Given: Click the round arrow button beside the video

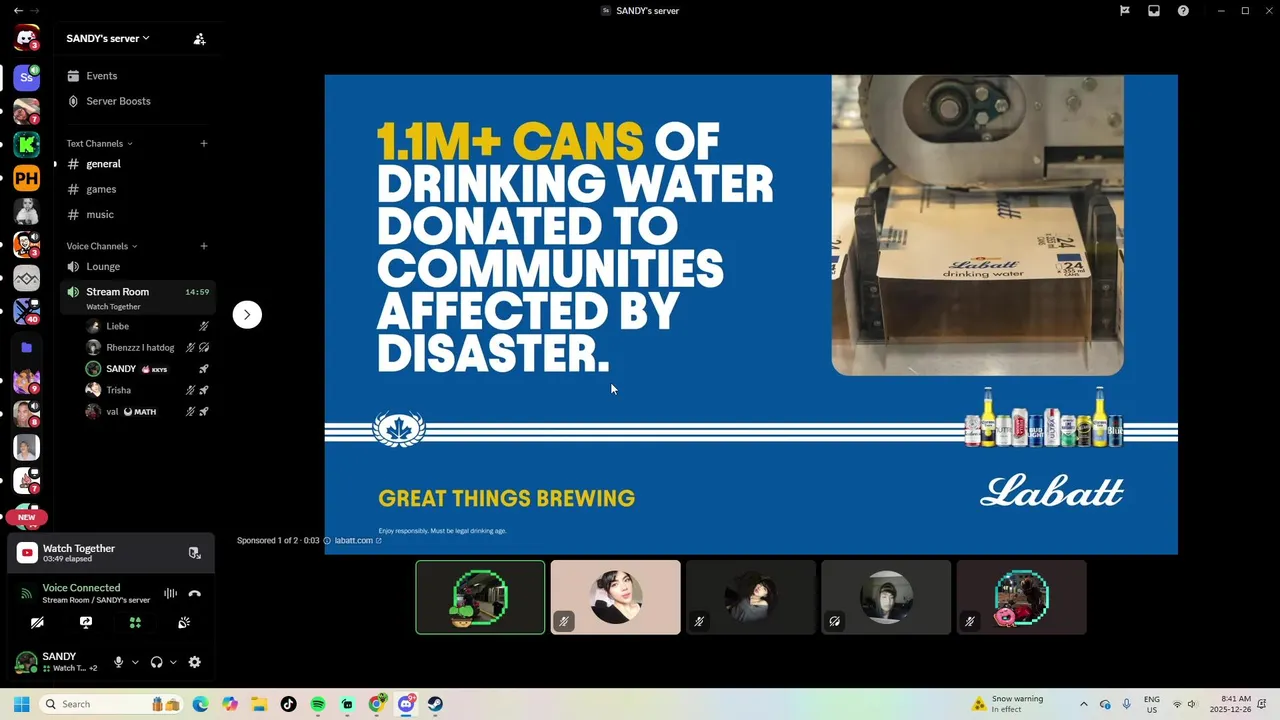Looking at the screenshot, I should (x=247, y=315).
